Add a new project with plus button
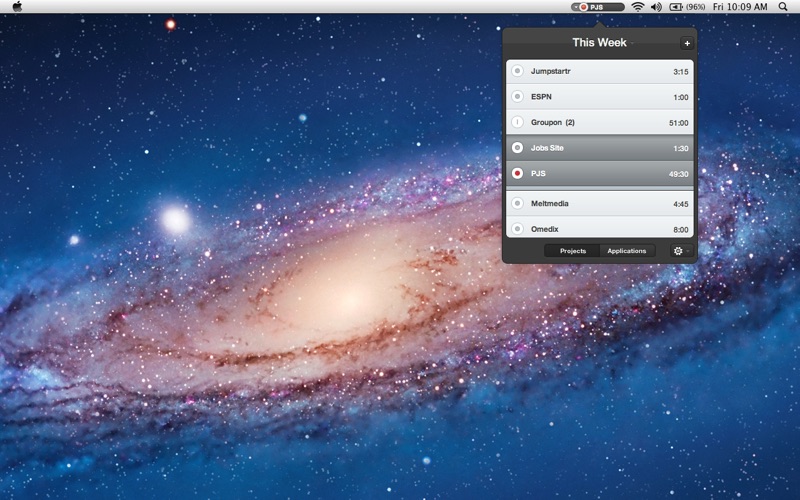 tap(687, 43)
